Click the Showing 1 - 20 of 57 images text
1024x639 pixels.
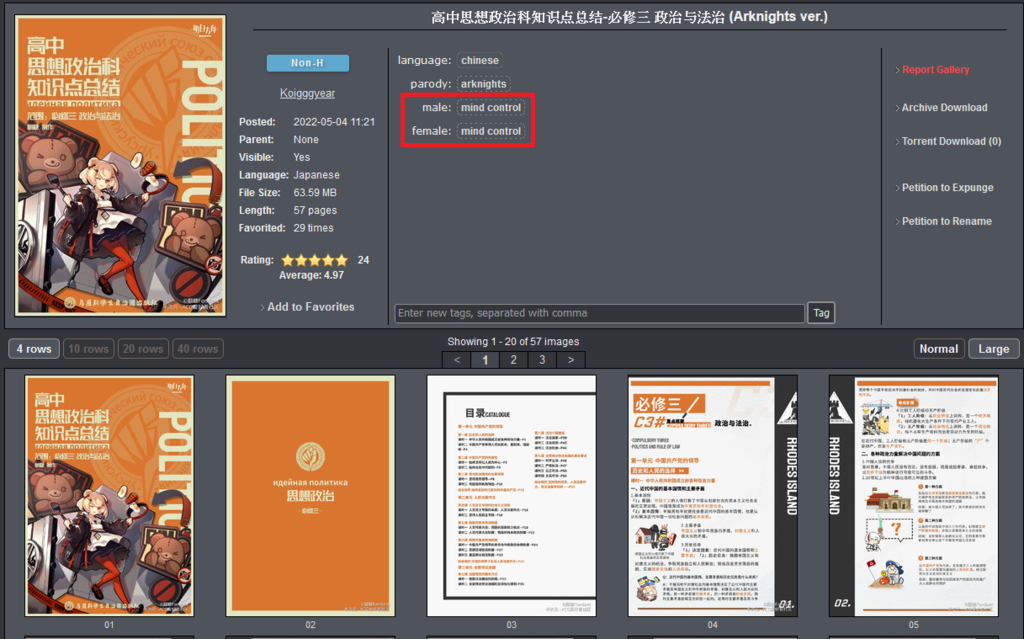click(513, 342)
